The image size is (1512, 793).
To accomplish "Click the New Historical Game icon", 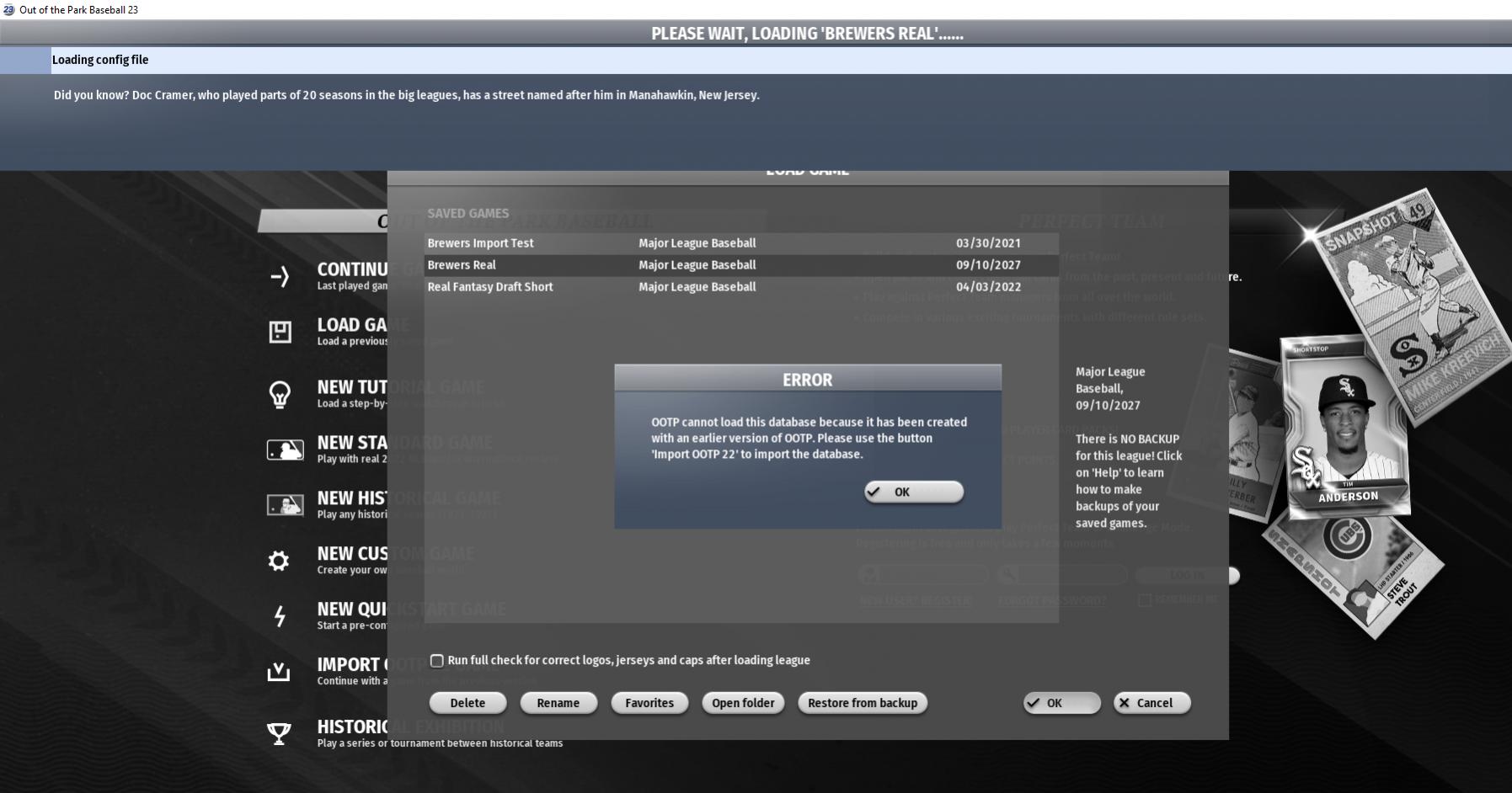I will 285,505.
